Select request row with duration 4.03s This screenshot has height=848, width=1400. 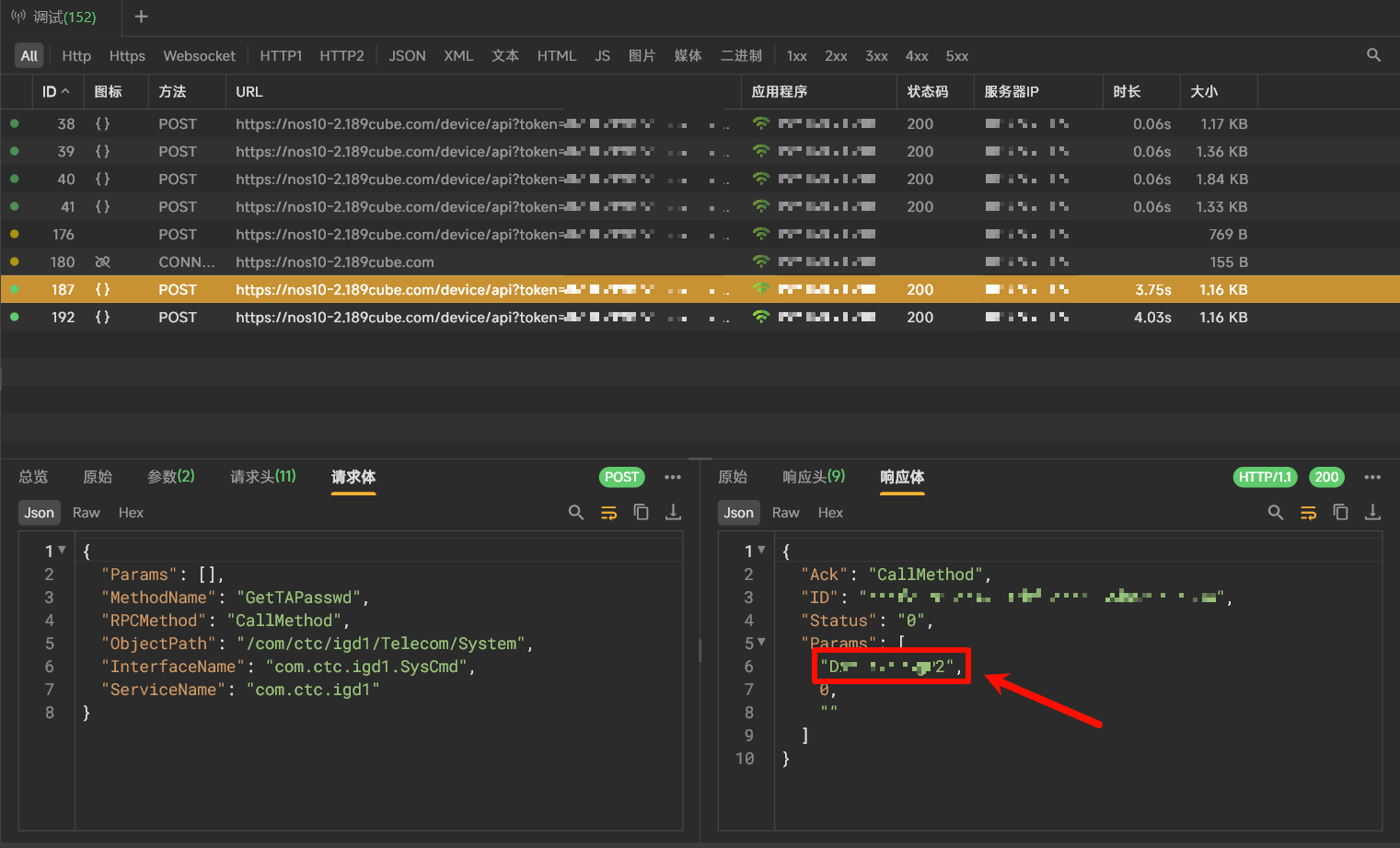700,317
